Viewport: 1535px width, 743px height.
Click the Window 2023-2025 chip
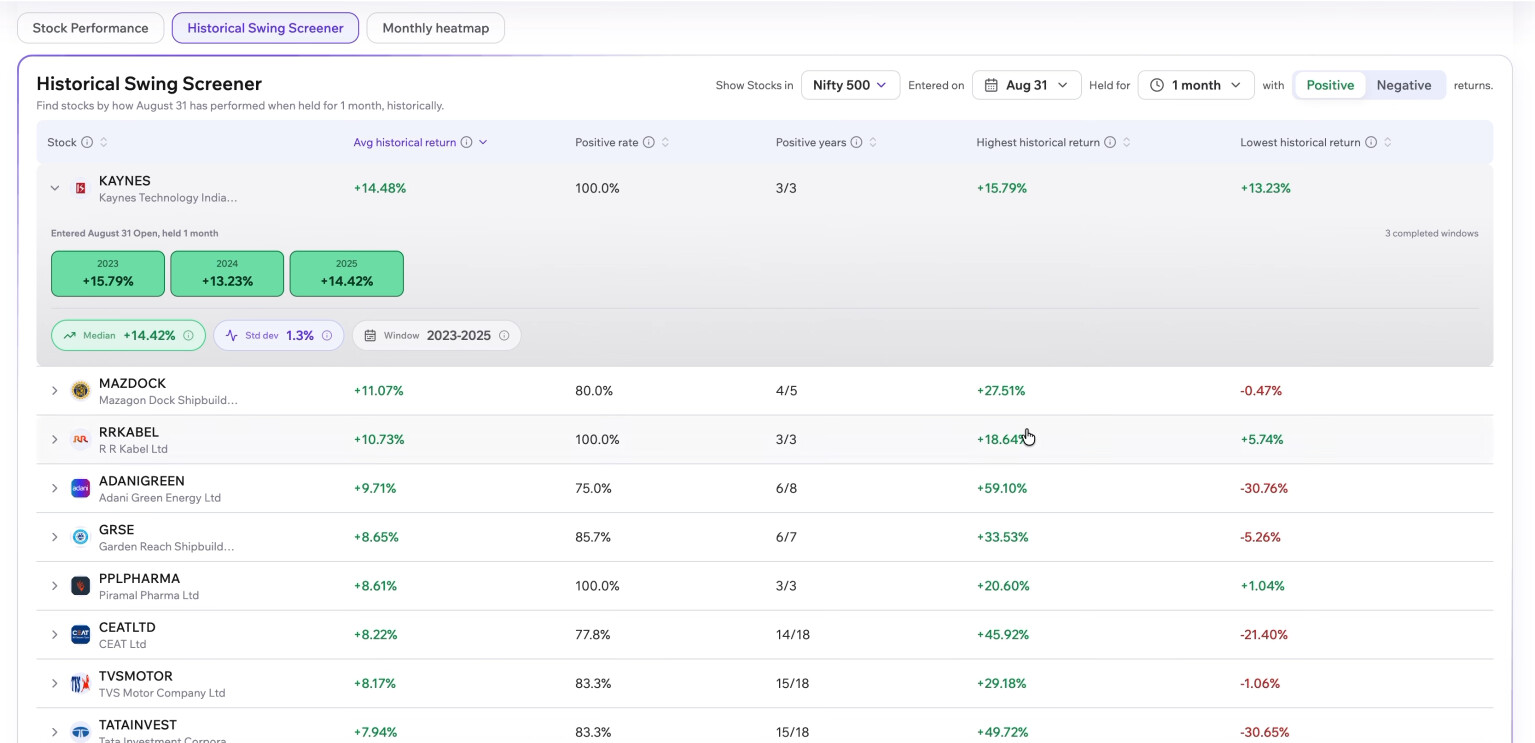436,336
